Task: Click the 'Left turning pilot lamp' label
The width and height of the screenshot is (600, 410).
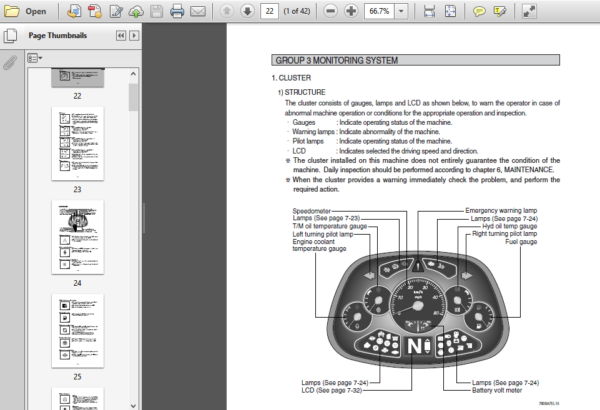Action: coord(323,234)
